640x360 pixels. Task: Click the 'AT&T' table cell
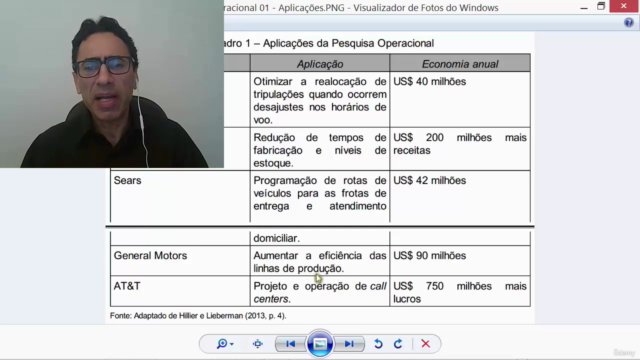180,291
